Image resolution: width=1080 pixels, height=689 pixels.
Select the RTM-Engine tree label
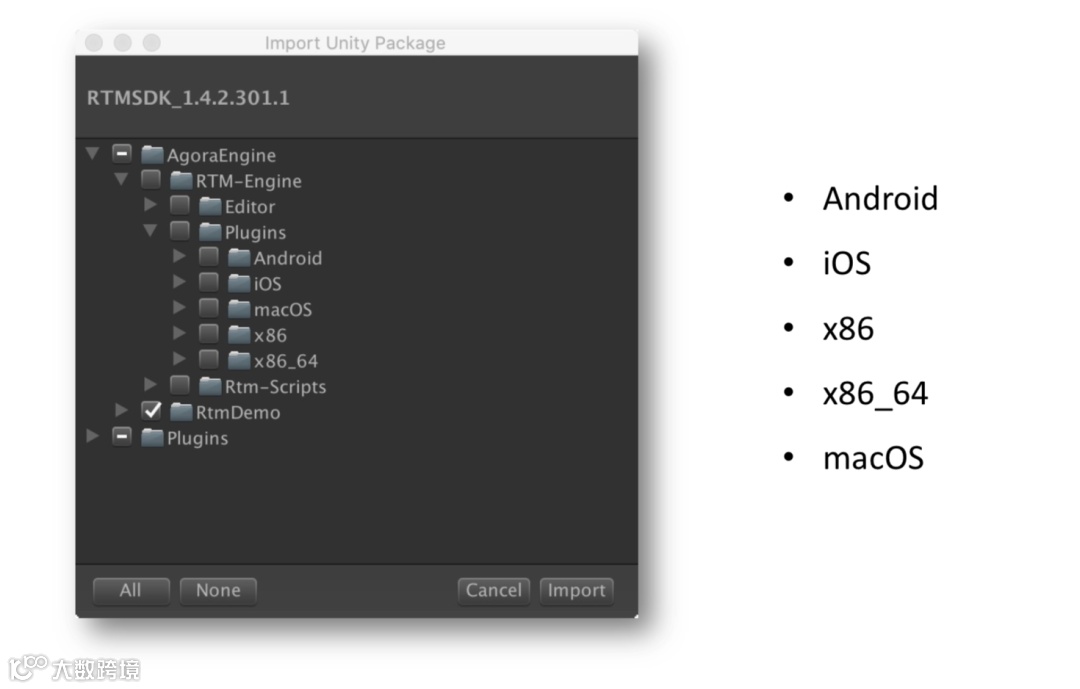[x=249, y=181]
